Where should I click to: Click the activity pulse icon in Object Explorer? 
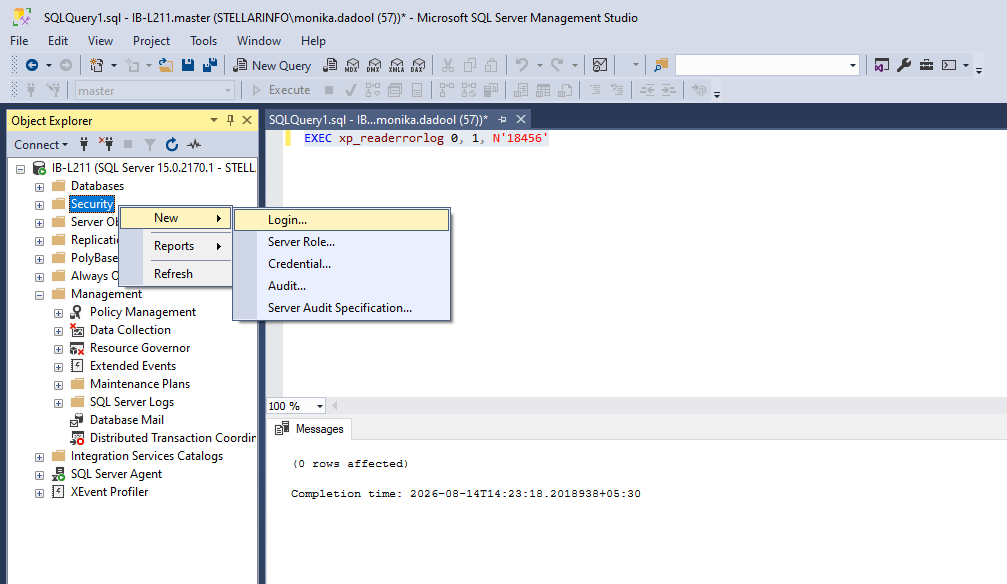coord(193,145)
